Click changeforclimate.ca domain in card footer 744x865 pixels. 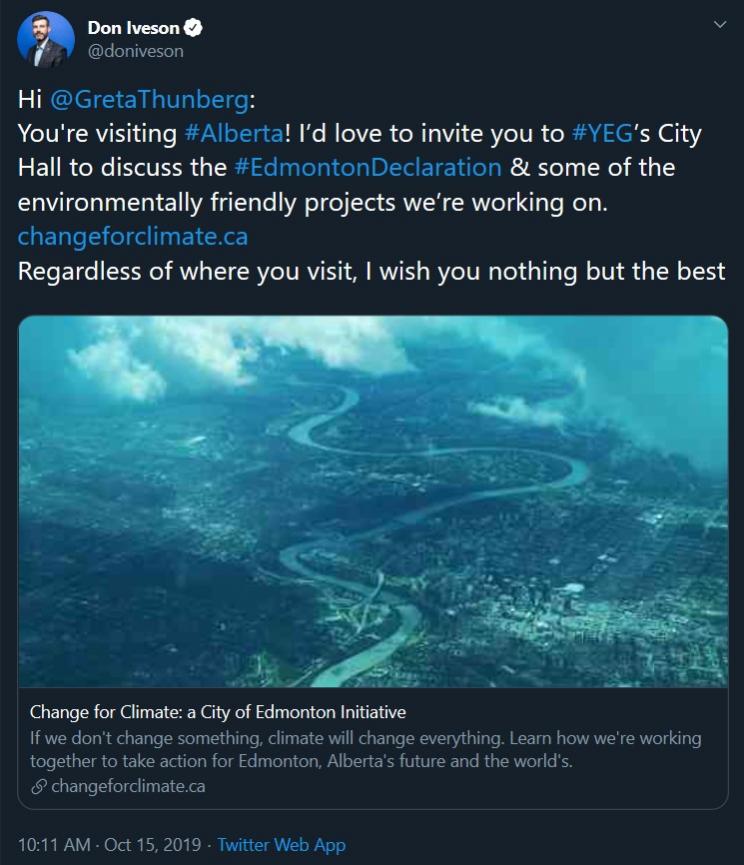click(x=128, y=786)
